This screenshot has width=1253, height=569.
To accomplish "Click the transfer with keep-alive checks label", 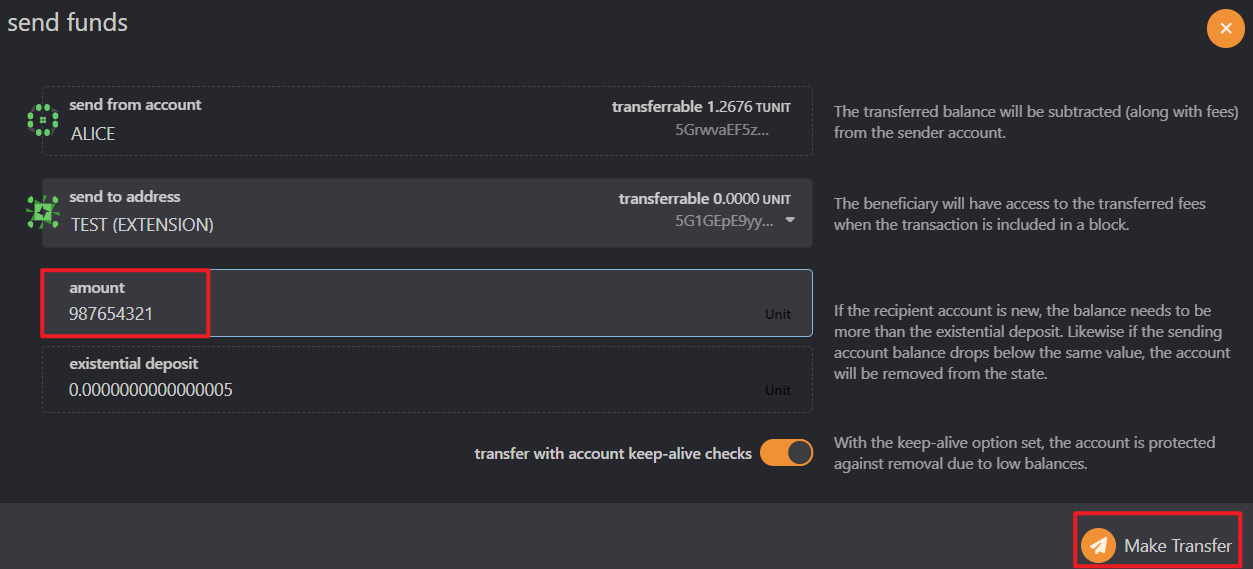I will [x=612, y=454].
